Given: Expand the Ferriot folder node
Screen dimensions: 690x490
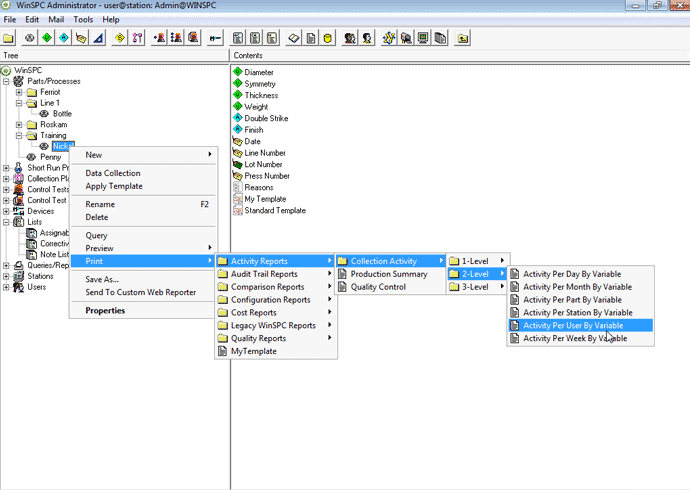Looking at the screenshot, I should coord(19,92).
